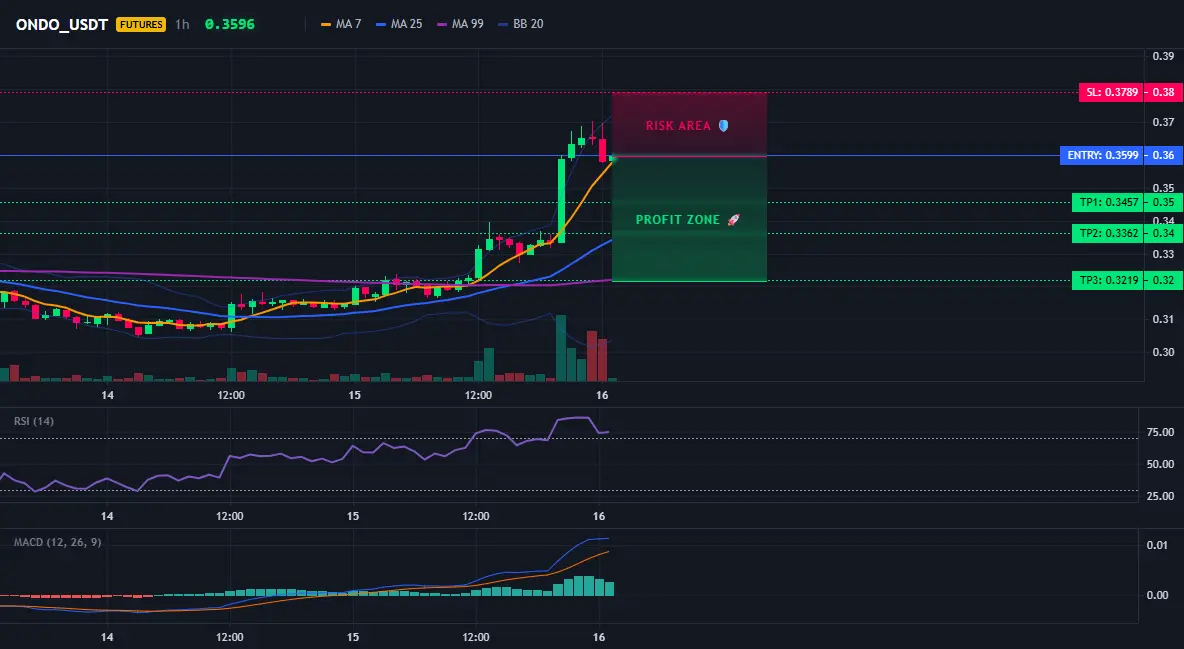Click the tallest green candlestick on the chart
Image resolution: width=1184 pixels, height=649 pixels.
point(561,200)
